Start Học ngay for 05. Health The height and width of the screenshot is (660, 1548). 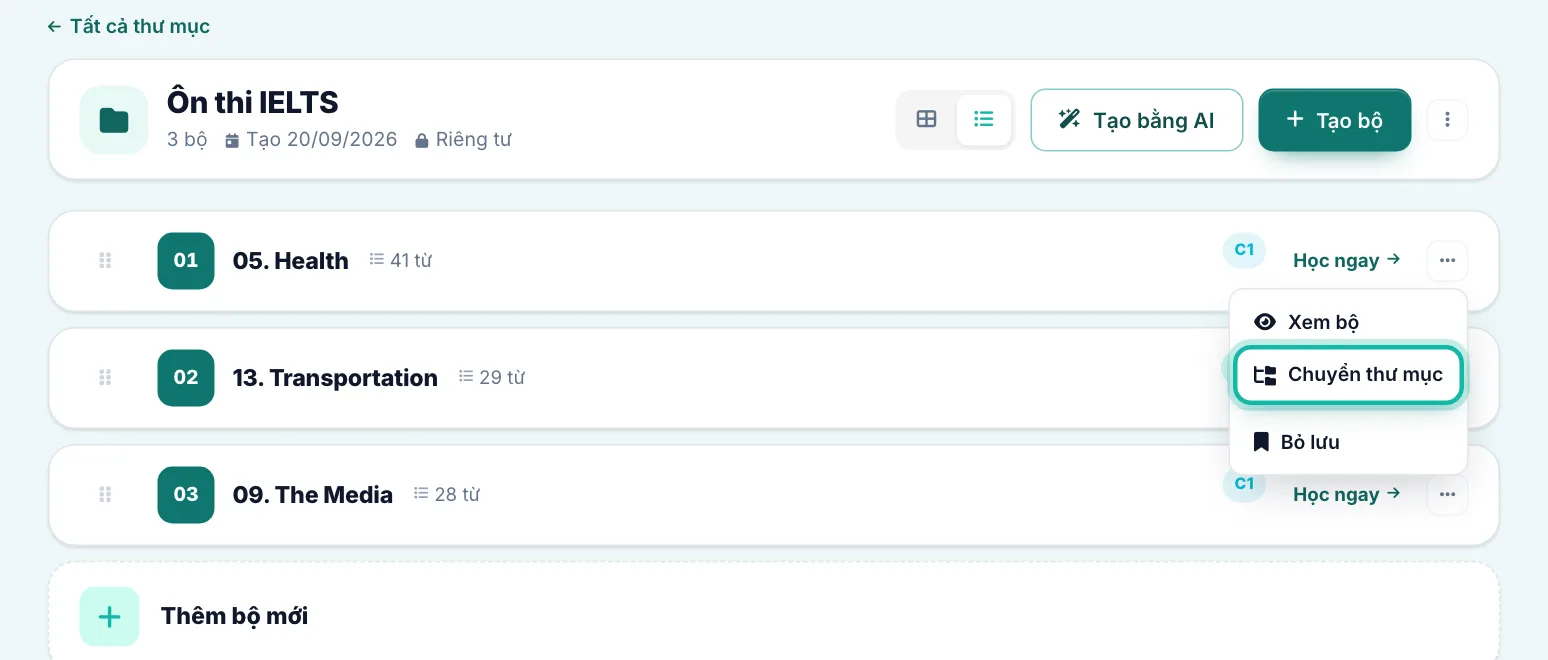click(x=1346, y=261)
